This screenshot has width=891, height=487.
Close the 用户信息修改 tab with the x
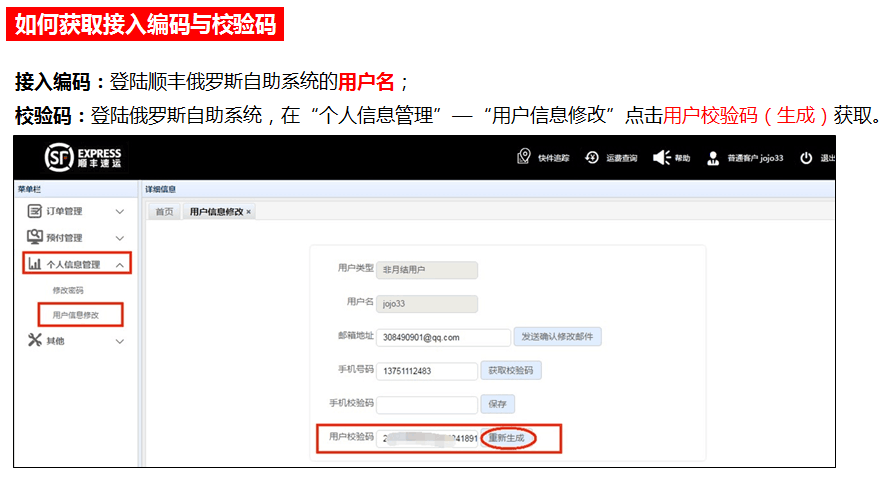248,212
